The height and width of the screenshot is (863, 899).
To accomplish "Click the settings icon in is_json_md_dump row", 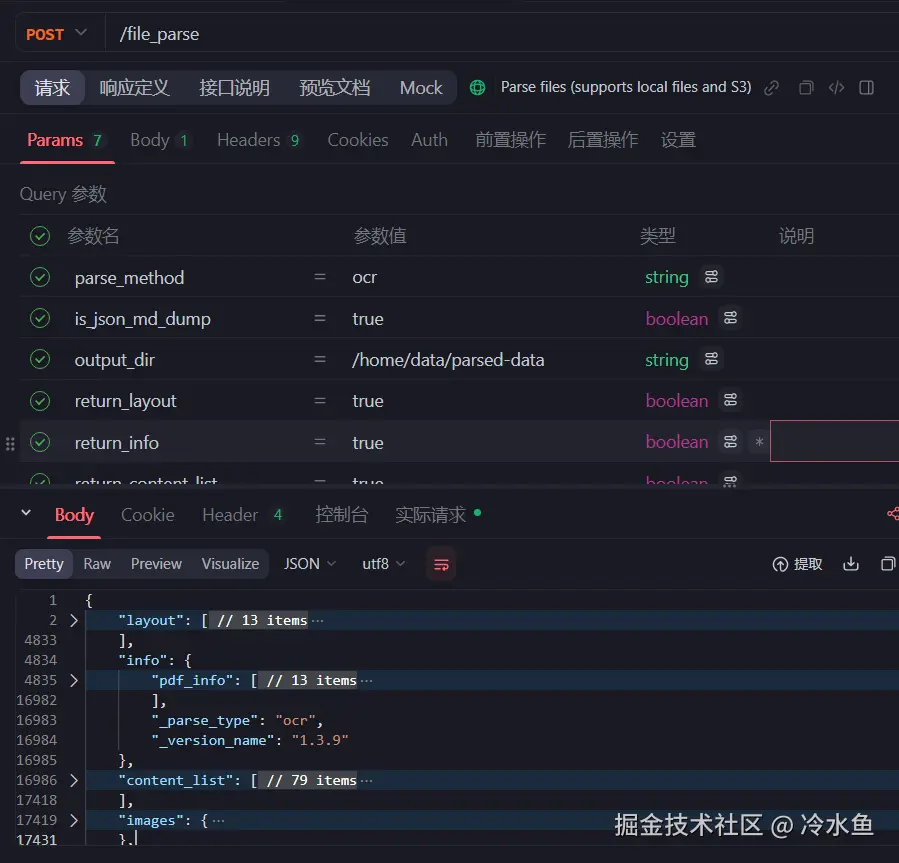I will tap(730, 318).
